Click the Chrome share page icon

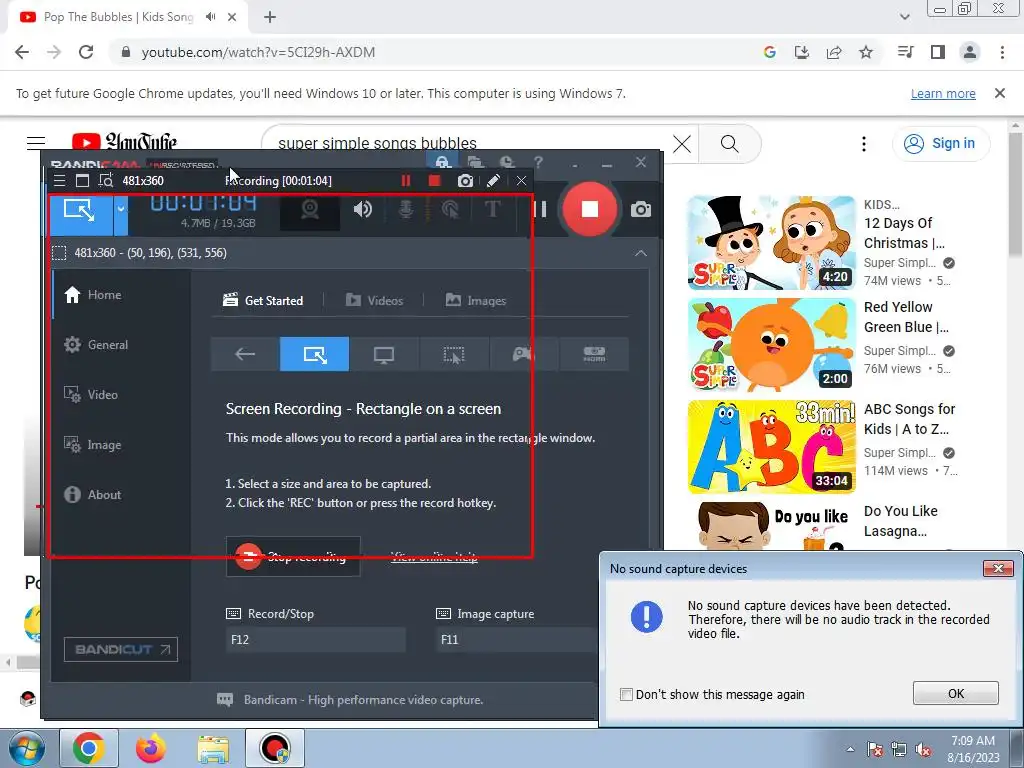(834, 52)
